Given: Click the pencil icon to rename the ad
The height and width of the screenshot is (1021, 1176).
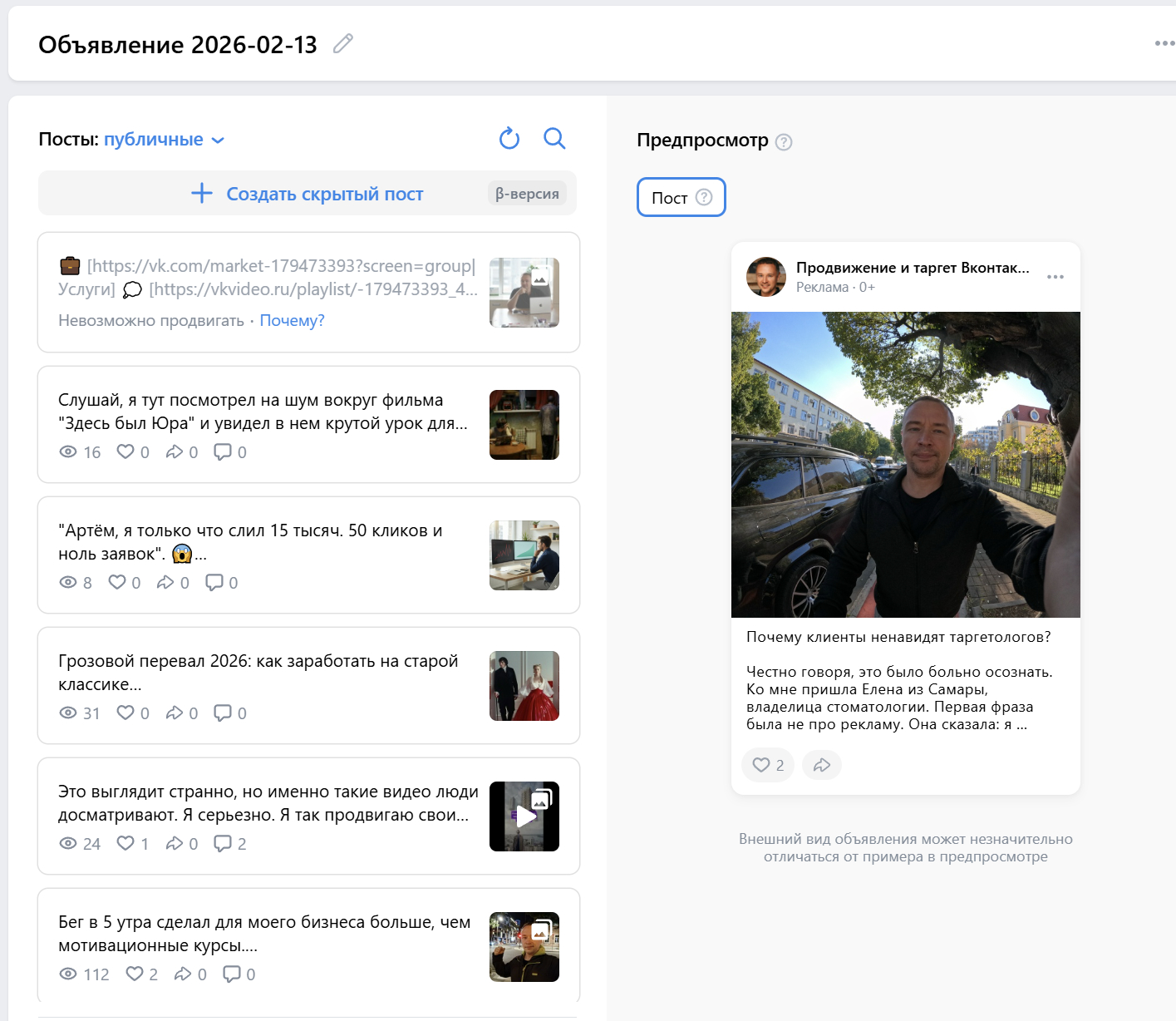Looking at the screenshot, I should pos(343,43).
